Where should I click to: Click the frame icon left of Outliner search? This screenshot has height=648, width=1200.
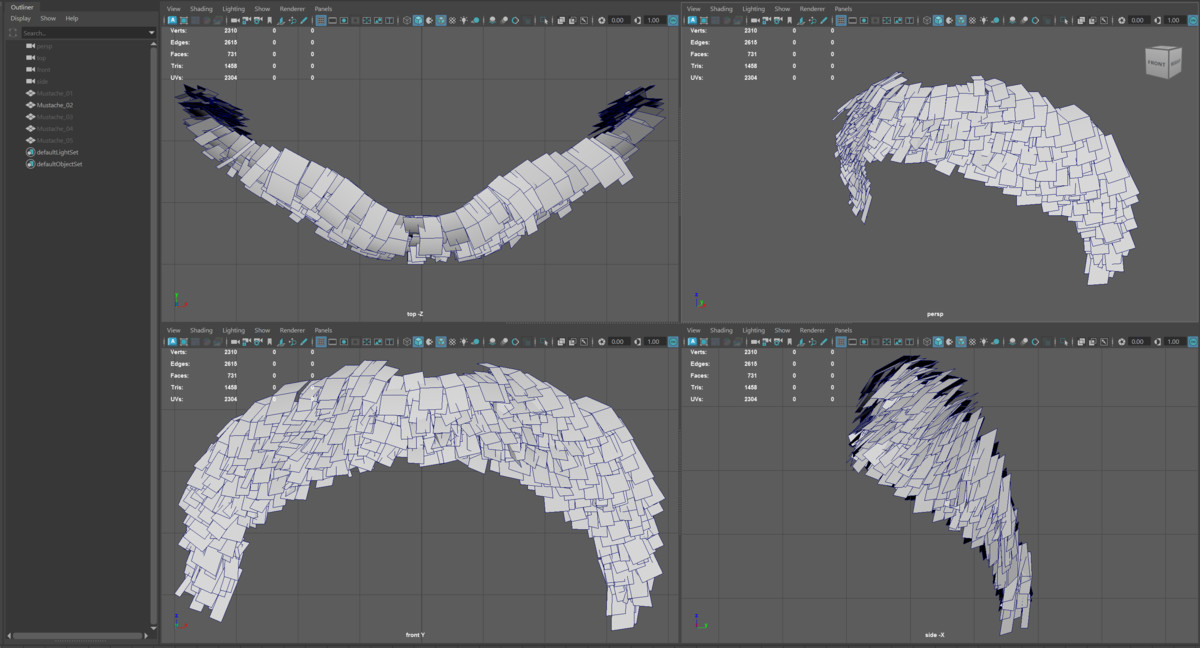tap(12, 33)
